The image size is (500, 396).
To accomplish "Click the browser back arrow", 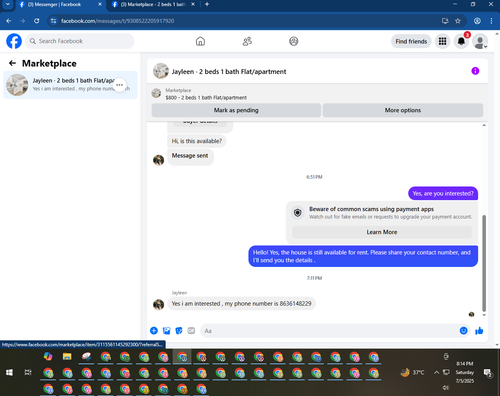I will 9,21.
